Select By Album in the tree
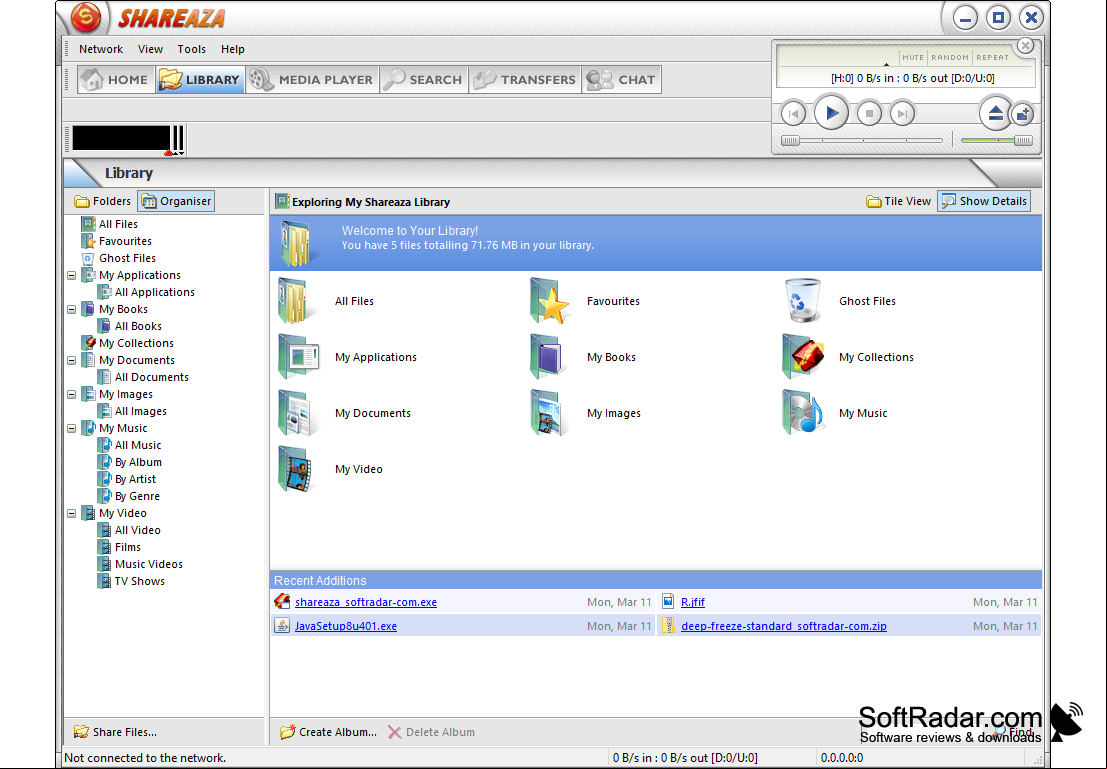The width and height of the screenshot is (1107, 769). [138, 462]
